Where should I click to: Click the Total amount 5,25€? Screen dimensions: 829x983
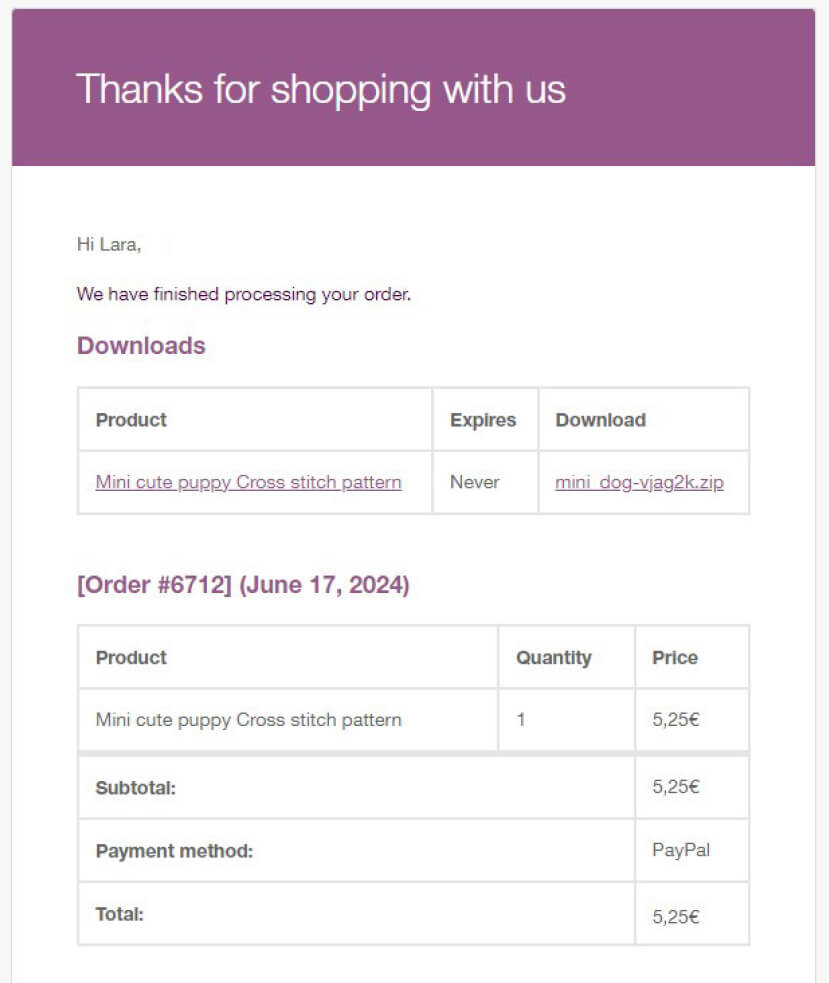click(675, 914)
